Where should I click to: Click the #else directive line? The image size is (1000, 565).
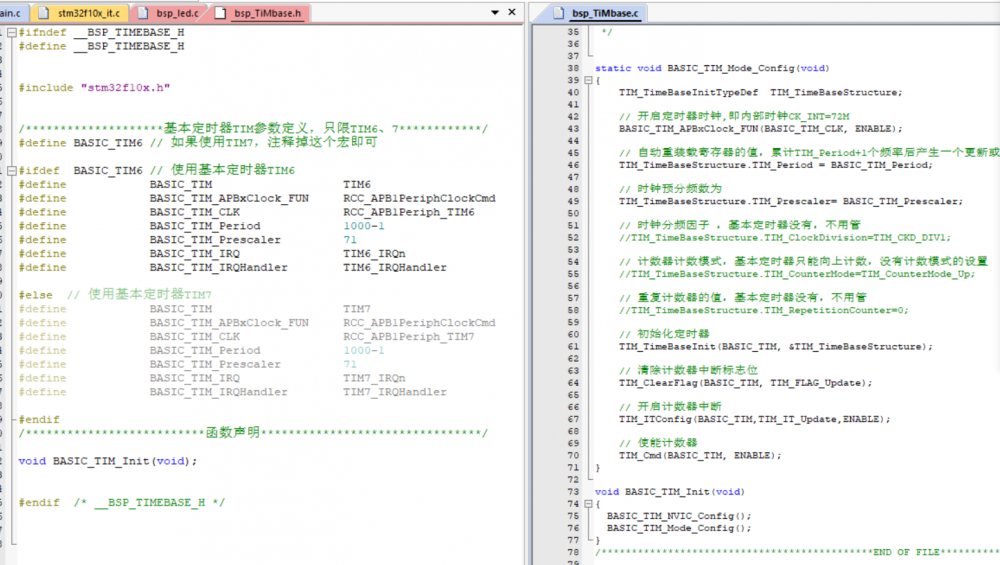pyautogui.click(x=115, y=295)
